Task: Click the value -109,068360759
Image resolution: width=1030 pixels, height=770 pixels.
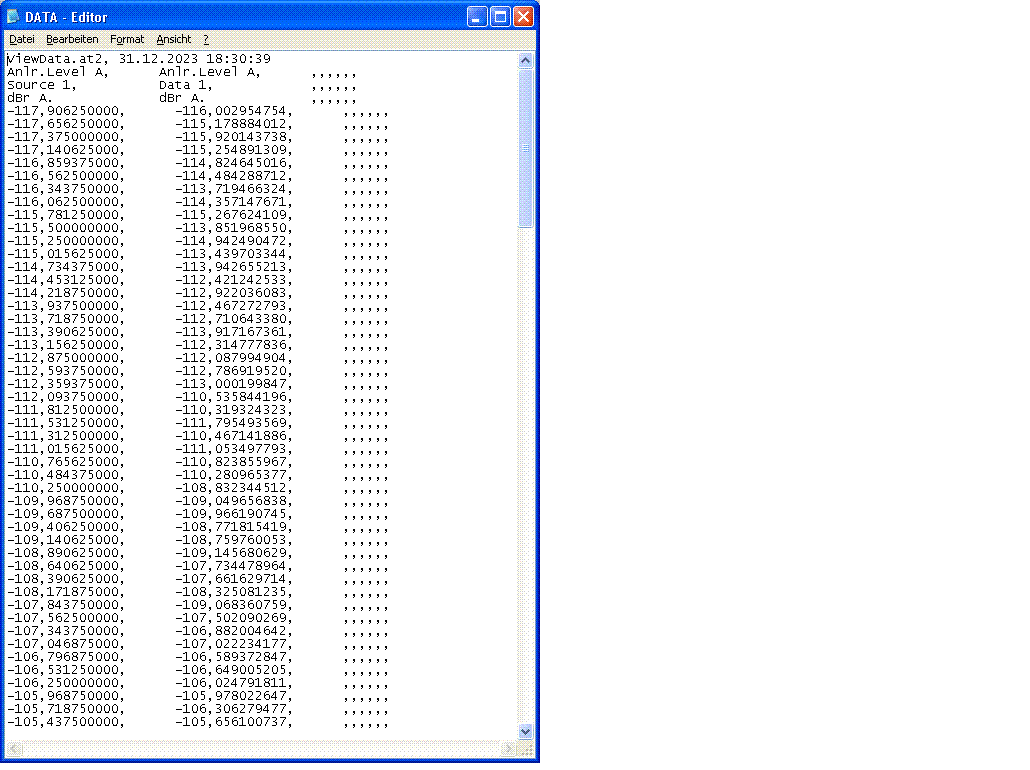Action: [233, 605]
